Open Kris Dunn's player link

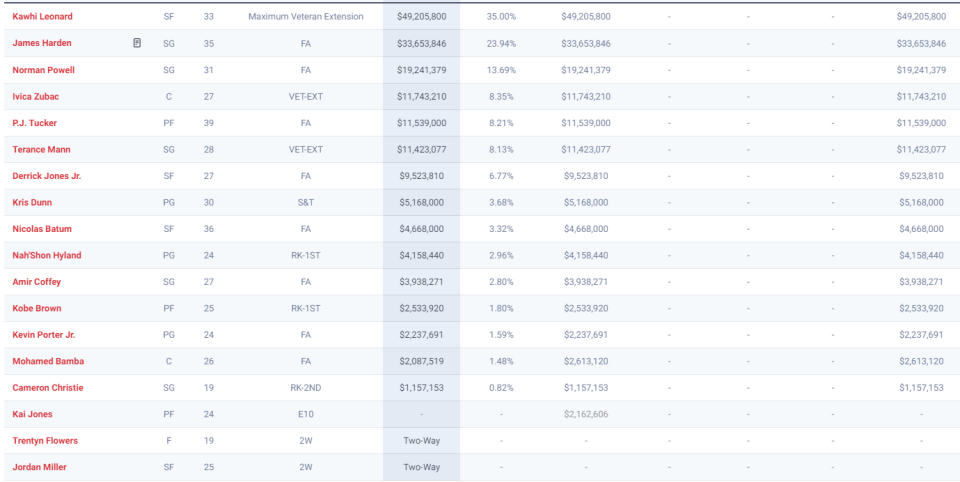(x=32, y=202)
